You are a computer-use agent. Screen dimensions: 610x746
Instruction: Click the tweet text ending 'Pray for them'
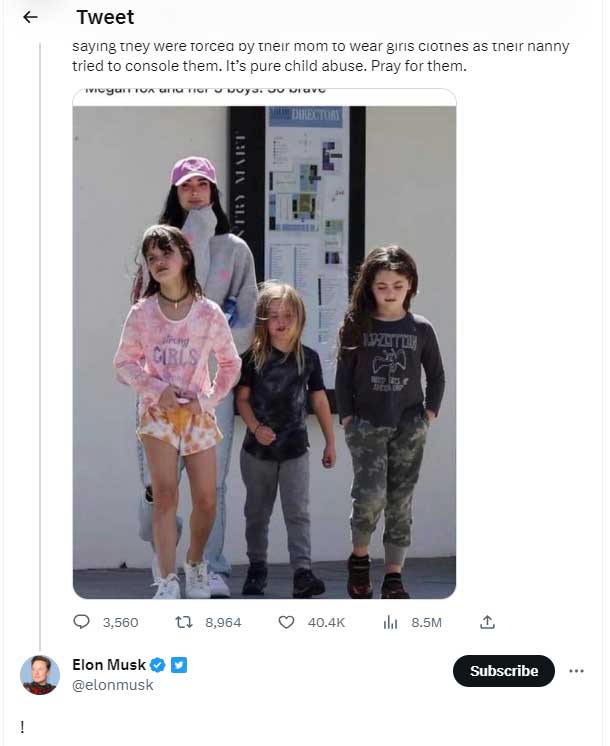(x=270, y=65)
